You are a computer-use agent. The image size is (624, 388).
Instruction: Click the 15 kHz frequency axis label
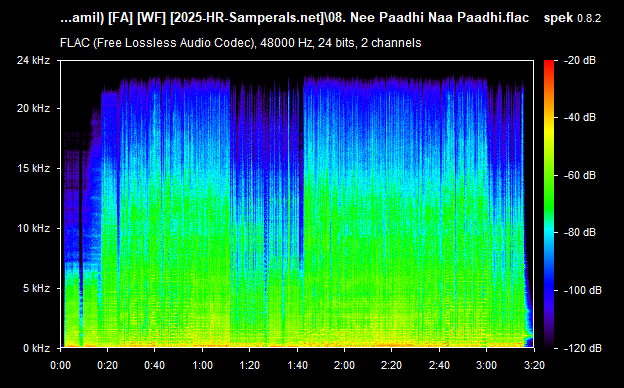pyautogui.click(x=33, y=168)
